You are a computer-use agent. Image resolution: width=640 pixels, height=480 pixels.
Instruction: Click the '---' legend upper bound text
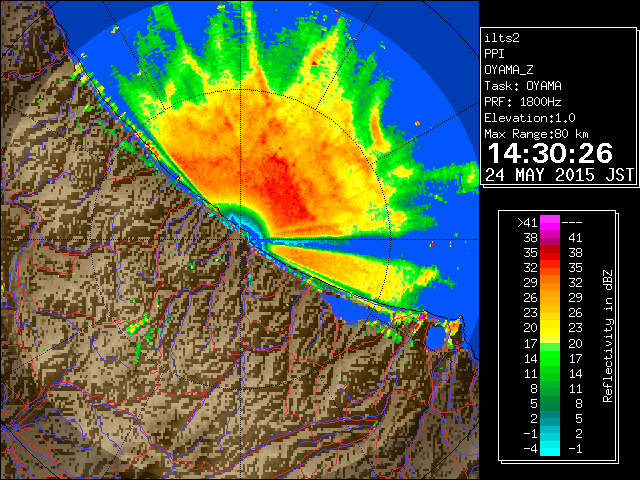(x=572, y=222)
